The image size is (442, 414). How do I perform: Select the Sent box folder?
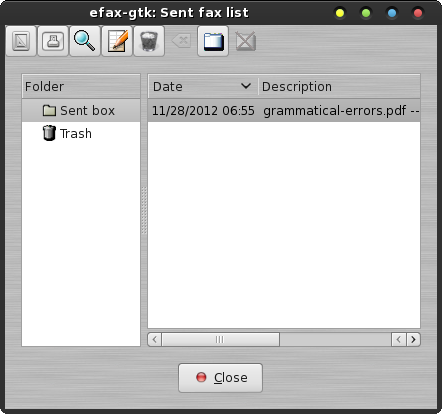81,110
